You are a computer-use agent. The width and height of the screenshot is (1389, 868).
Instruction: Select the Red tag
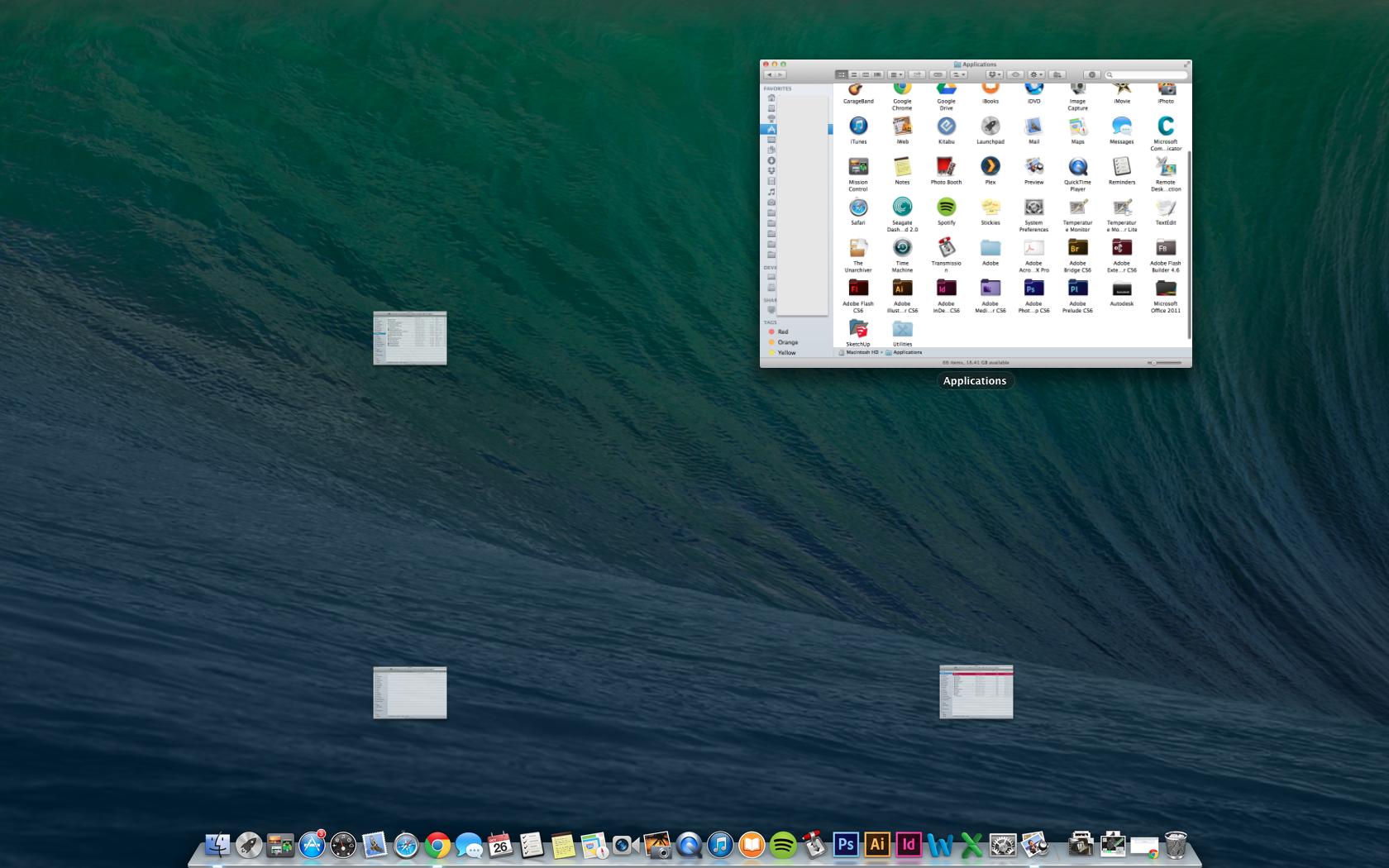[x=778, y=331]
